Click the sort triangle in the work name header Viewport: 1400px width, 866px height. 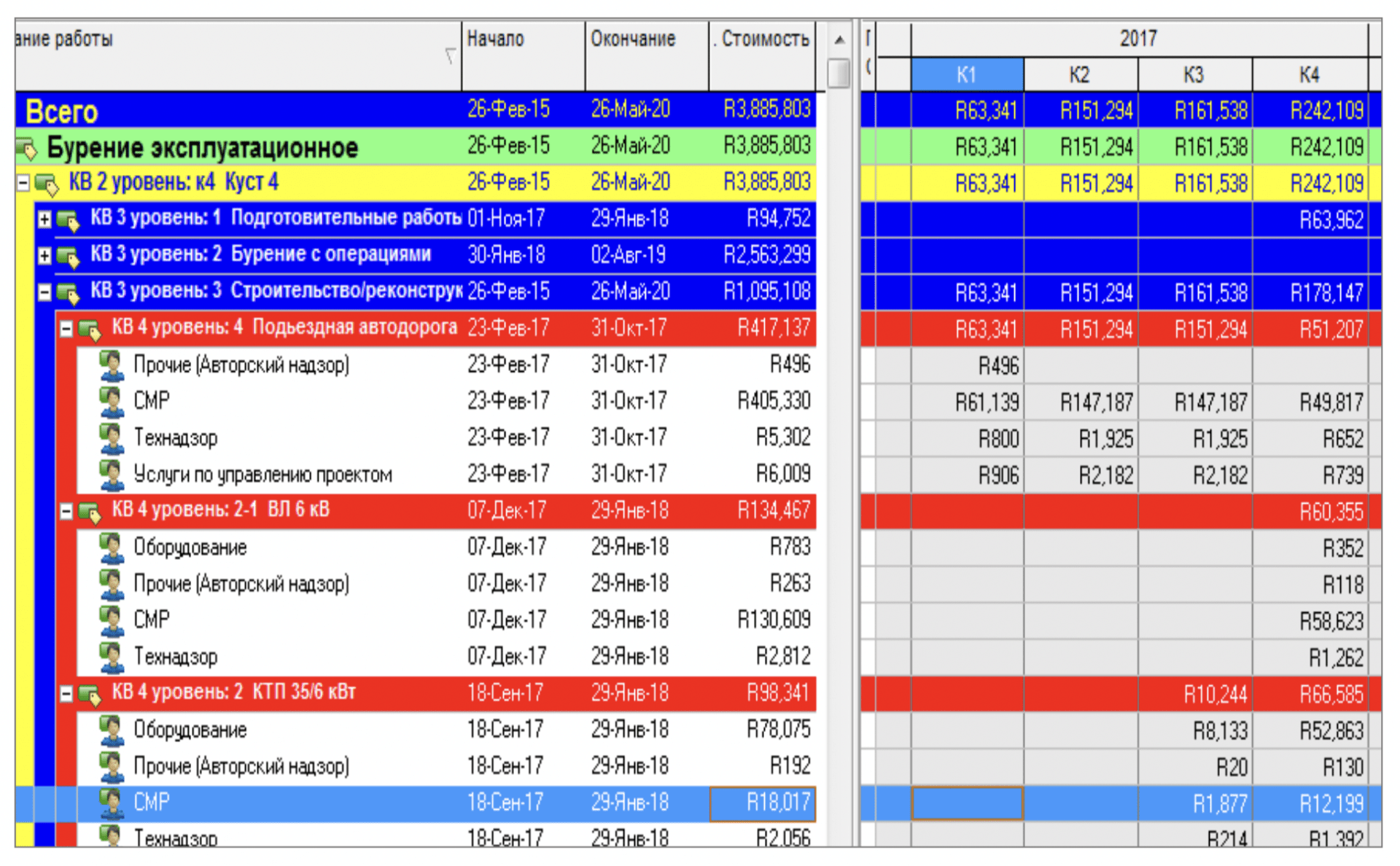(450, 55)
